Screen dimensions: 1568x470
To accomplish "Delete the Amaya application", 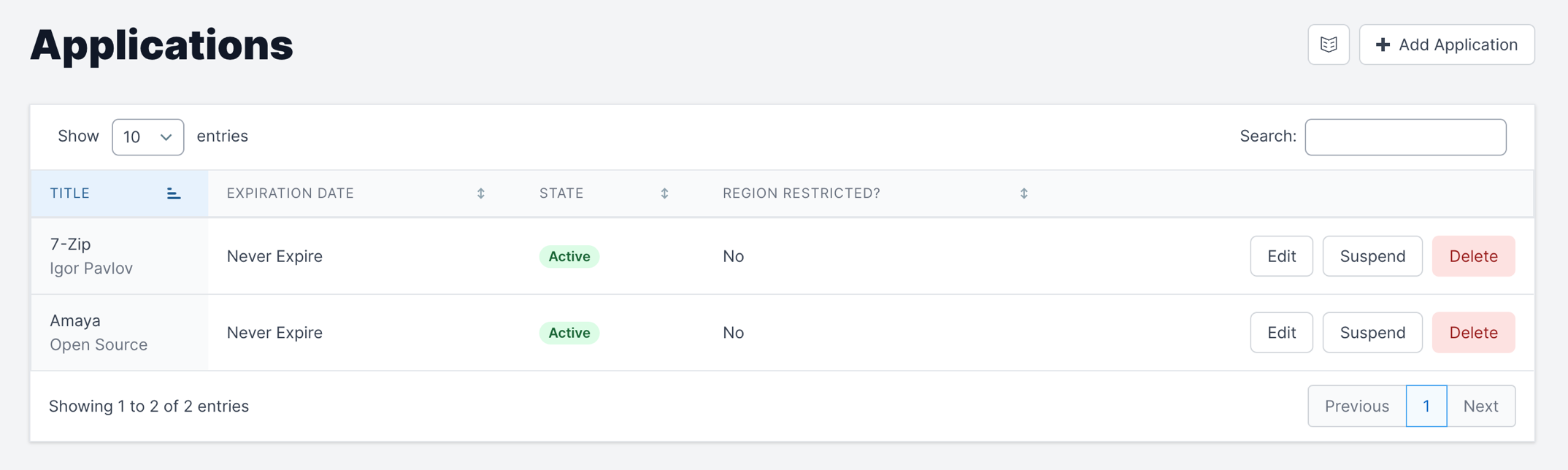I will [1473, 333].
